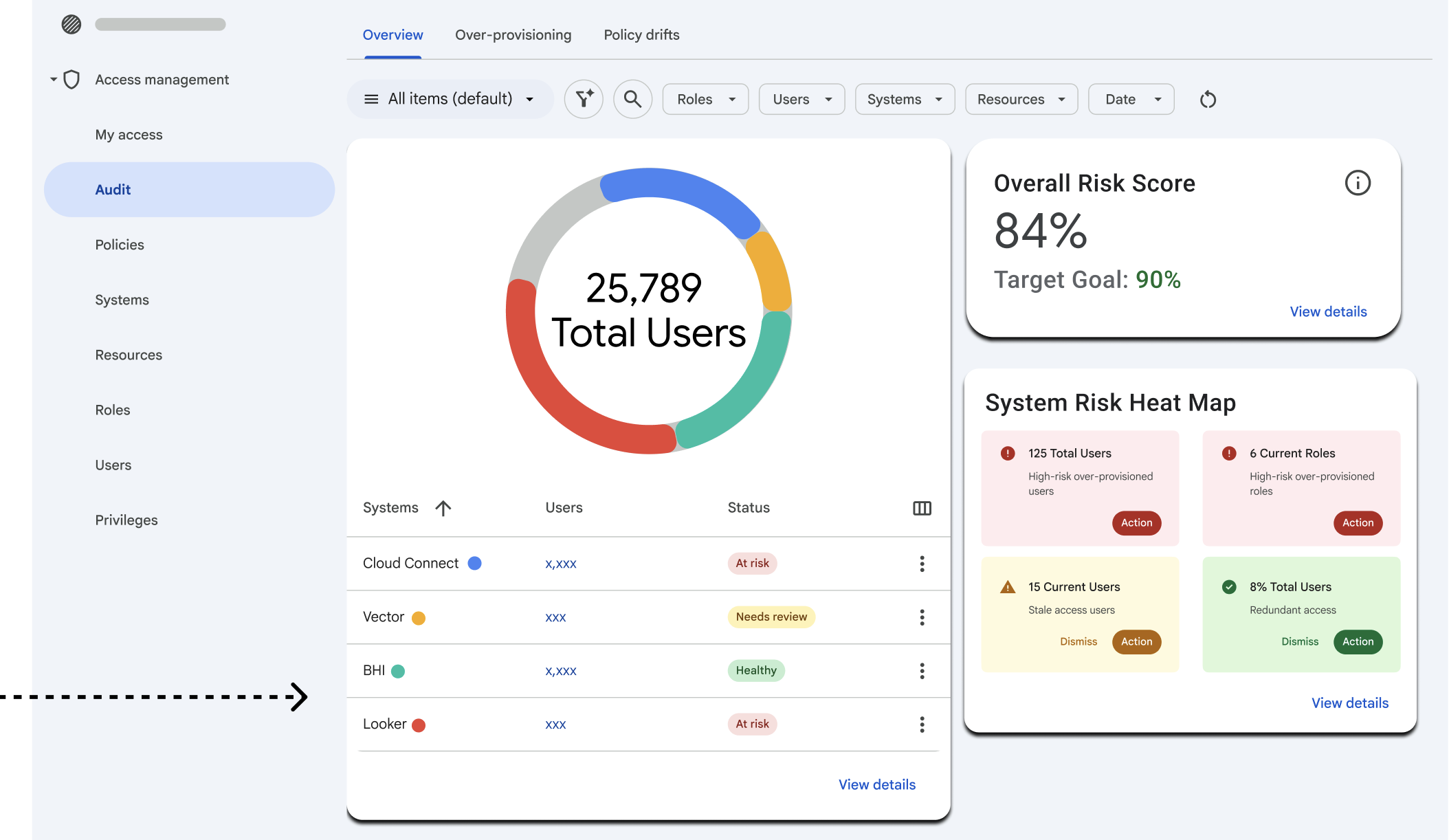
Task: Open more options for Looker row
Action: point(922,725)
